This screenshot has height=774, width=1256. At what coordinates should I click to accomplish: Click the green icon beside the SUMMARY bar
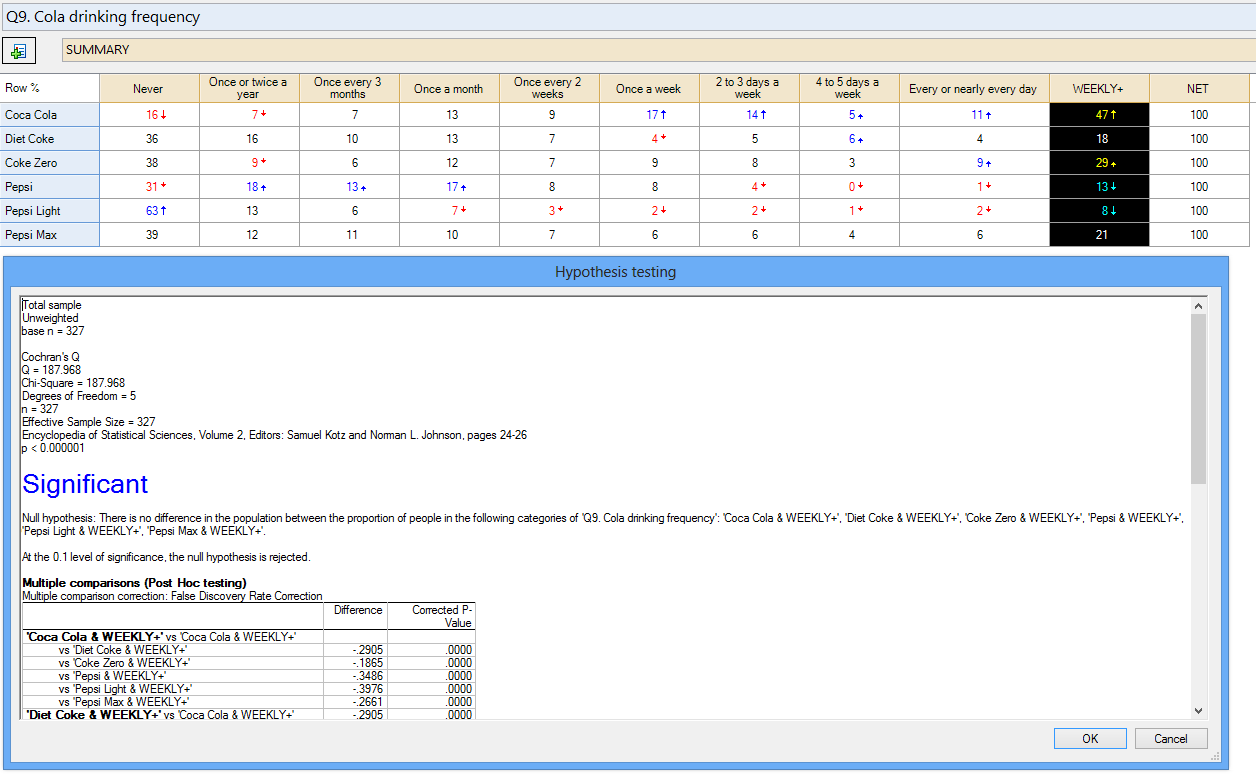(18, 50)
